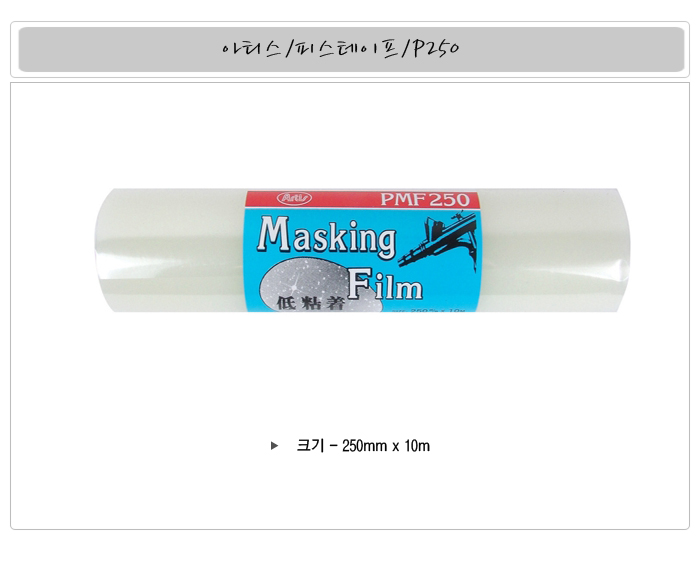Click the 10m value in size line

(417, 446)
